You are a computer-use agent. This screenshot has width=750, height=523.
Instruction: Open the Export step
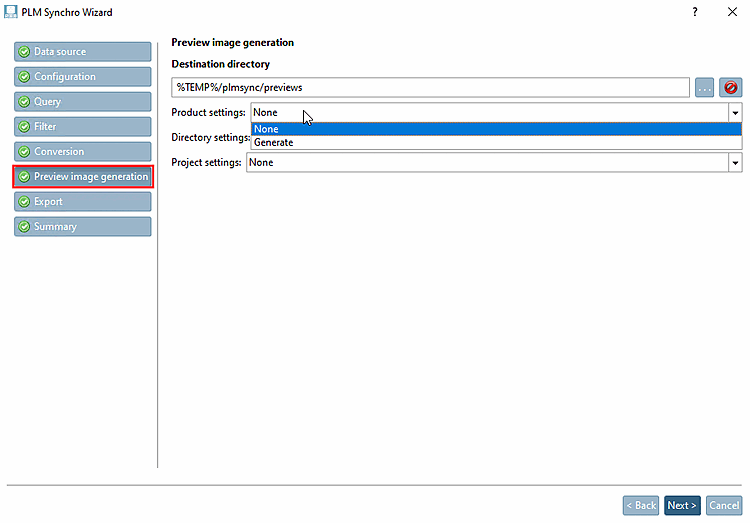(83, 201)
